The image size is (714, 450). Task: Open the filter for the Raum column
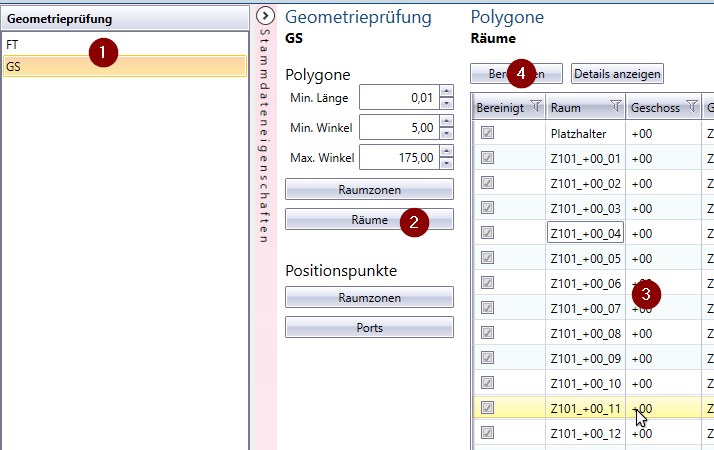pyautogui.click(x=616, y=106)
